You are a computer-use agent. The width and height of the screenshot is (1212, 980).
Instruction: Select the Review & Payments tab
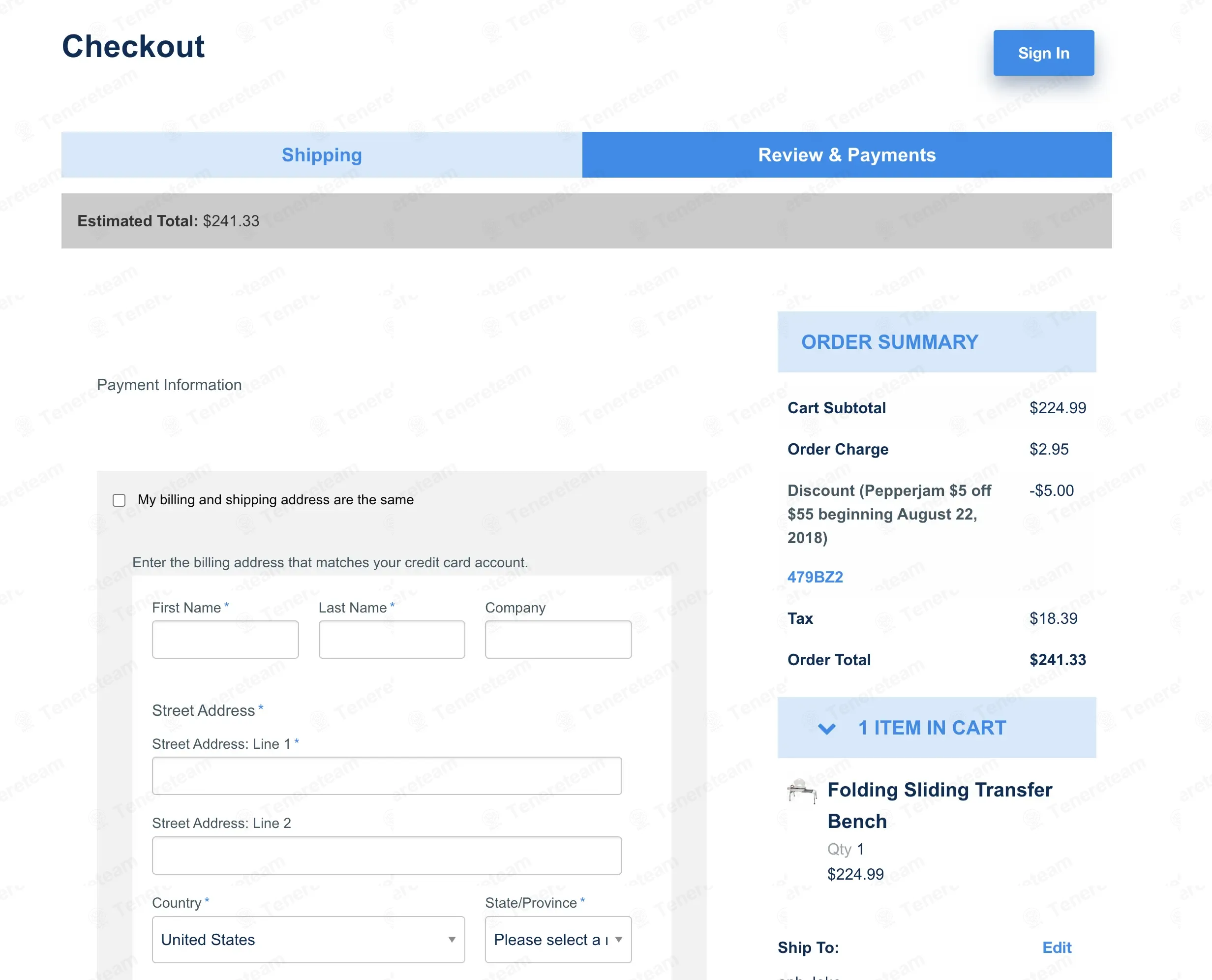click(847, 154)
